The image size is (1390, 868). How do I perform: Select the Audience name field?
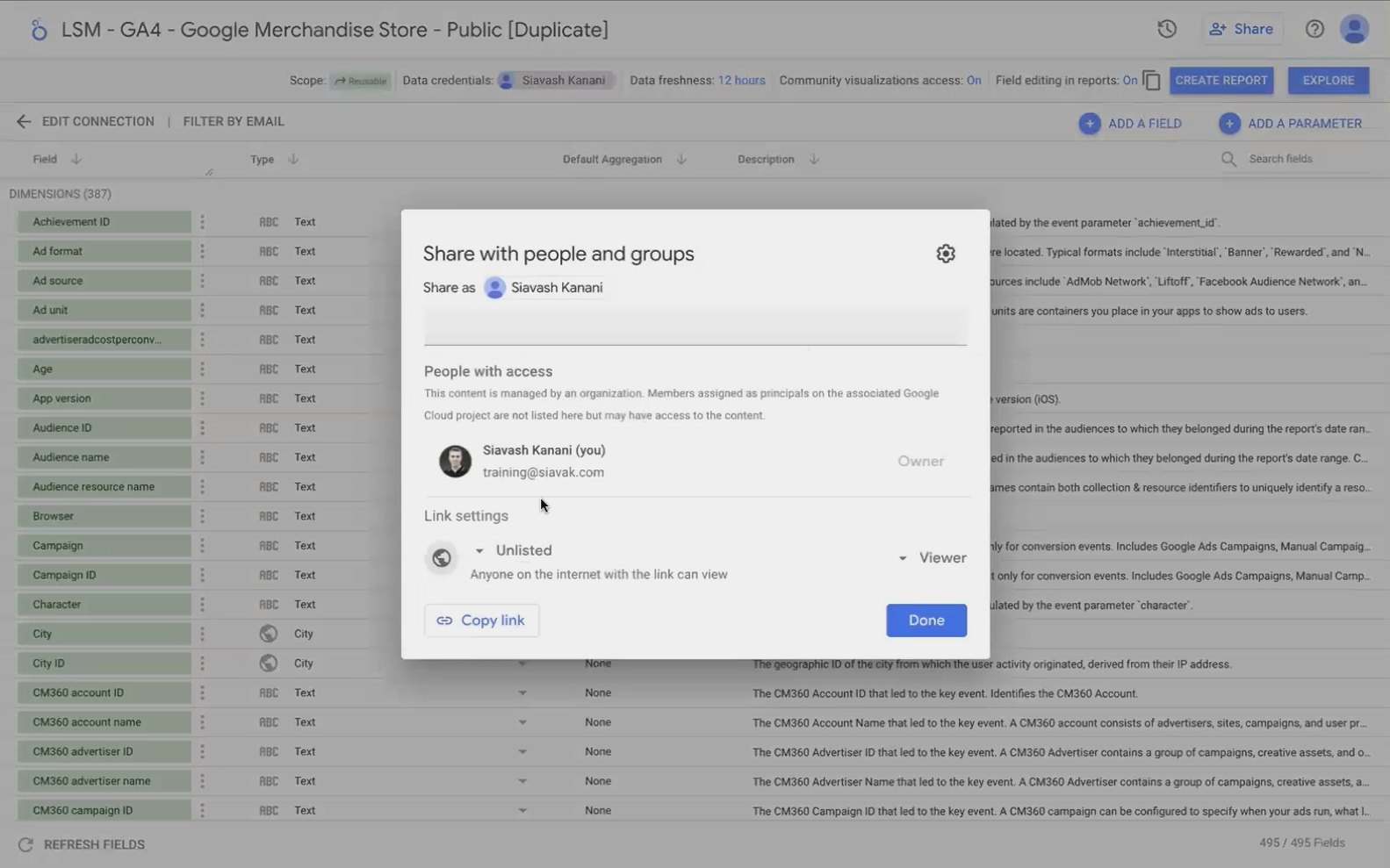point(104,457)
